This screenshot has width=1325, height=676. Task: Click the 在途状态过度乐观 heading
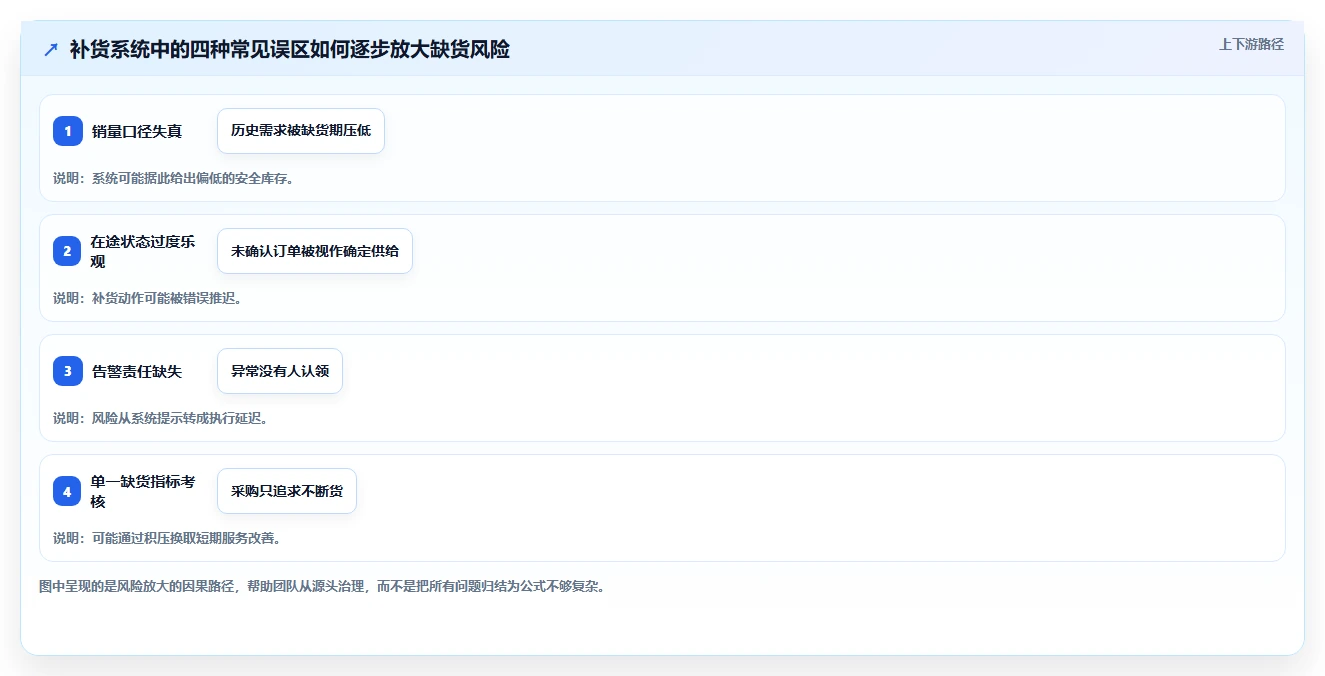pos(144,251)
